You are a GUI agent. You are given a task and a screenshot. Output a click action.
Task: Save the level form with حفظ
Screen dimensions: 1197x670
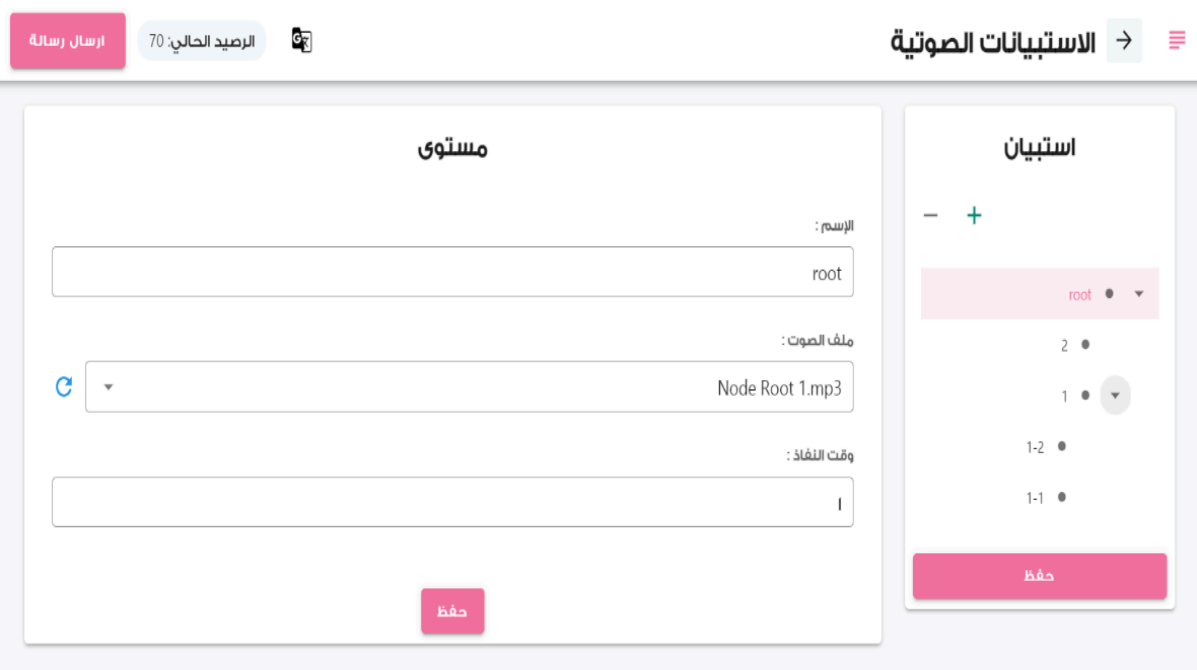pyautogui.click(x=452, y=611)
